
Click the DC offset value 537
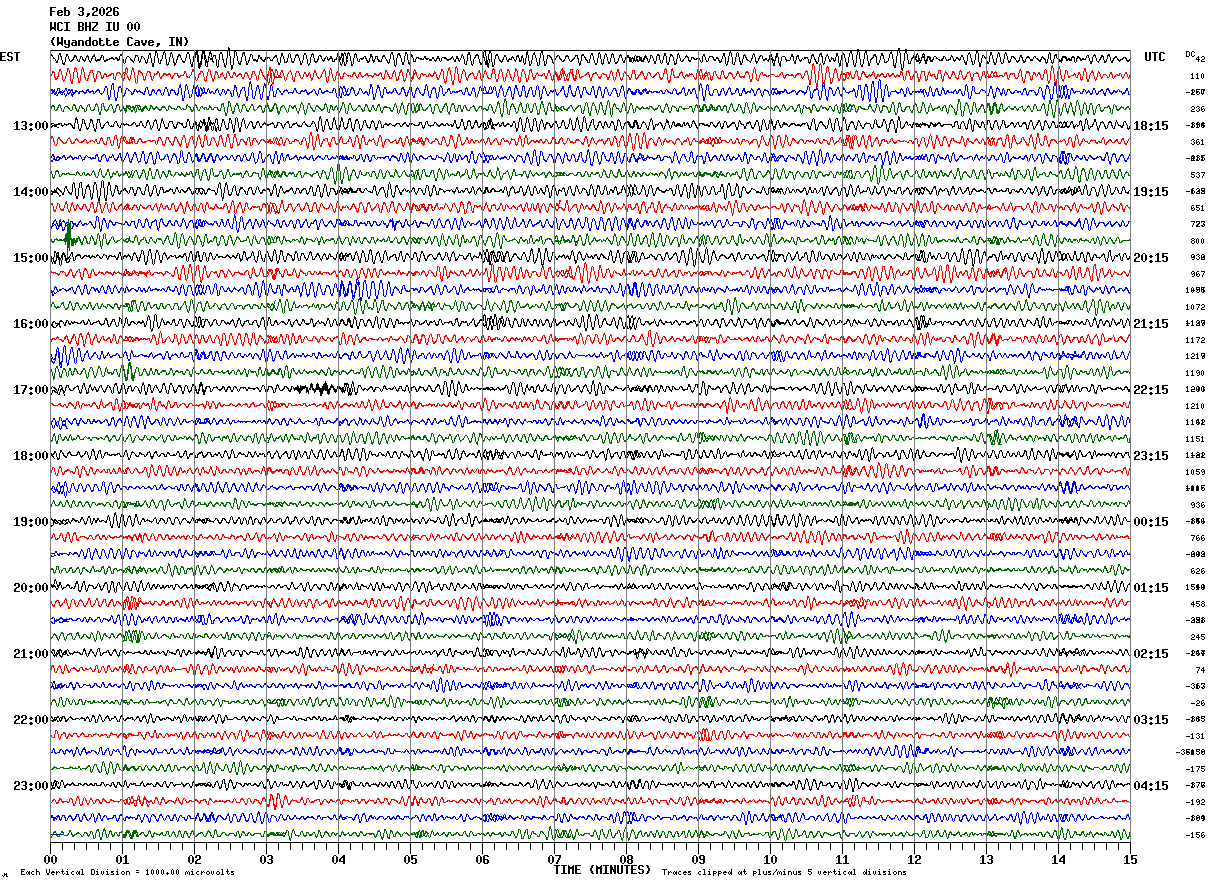point(1197,175)
